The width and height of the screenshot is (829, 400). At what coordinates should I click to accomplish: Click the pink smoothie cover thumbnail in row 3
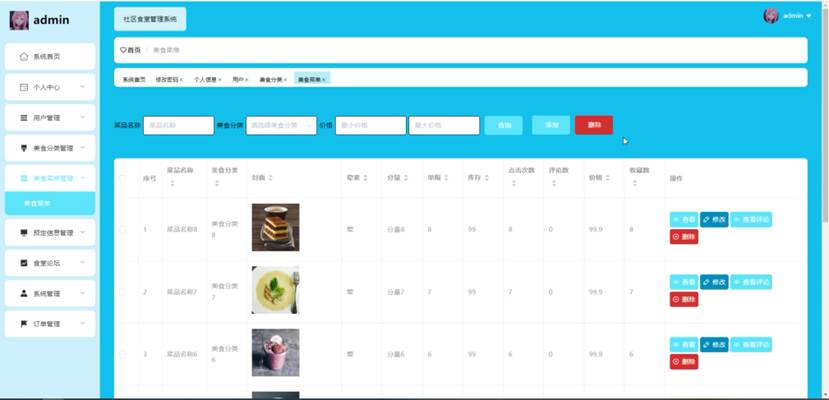coord(275,352)
